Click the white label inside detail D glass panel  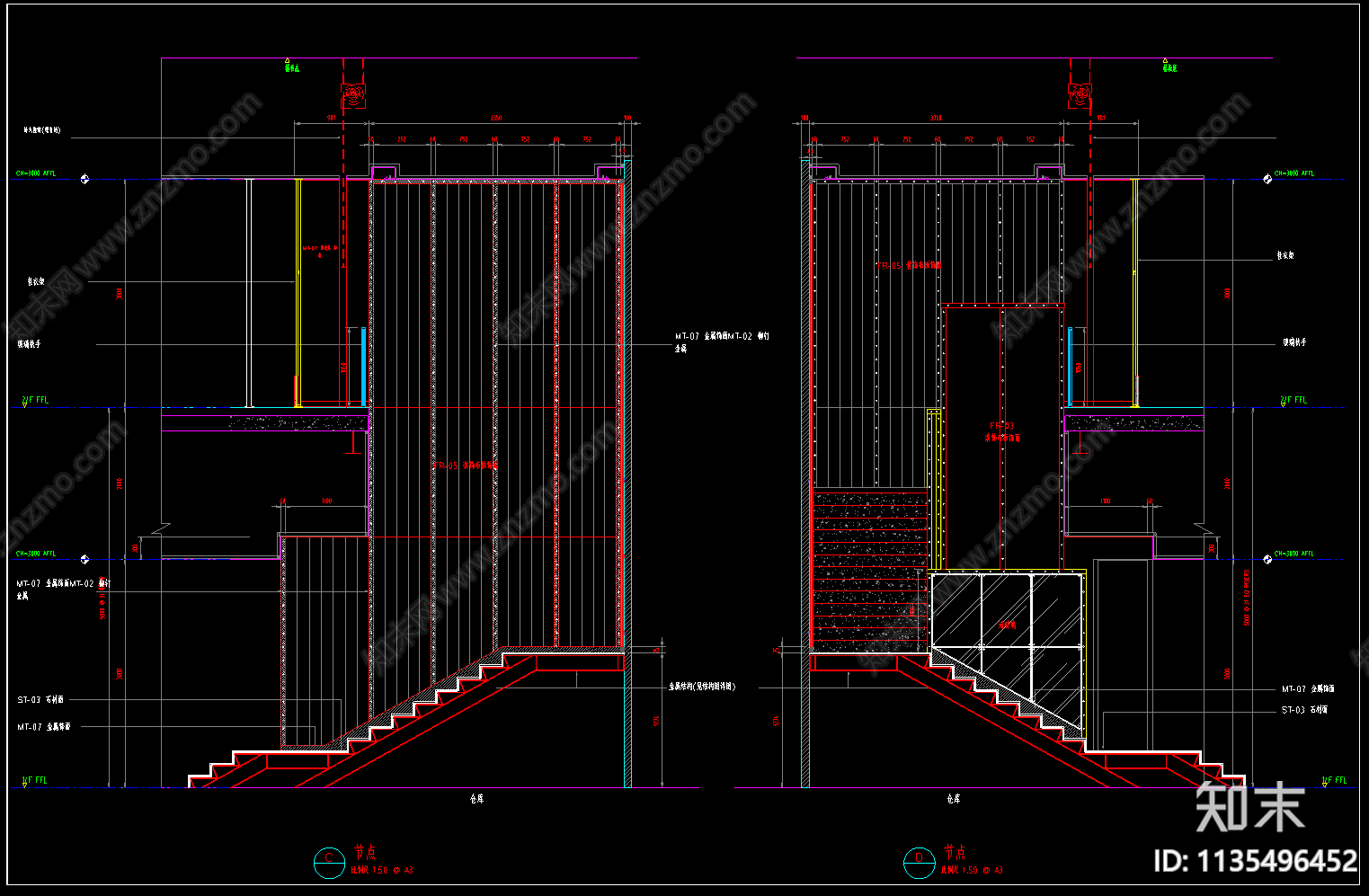pyautogui.click(x=1007, y=624)
